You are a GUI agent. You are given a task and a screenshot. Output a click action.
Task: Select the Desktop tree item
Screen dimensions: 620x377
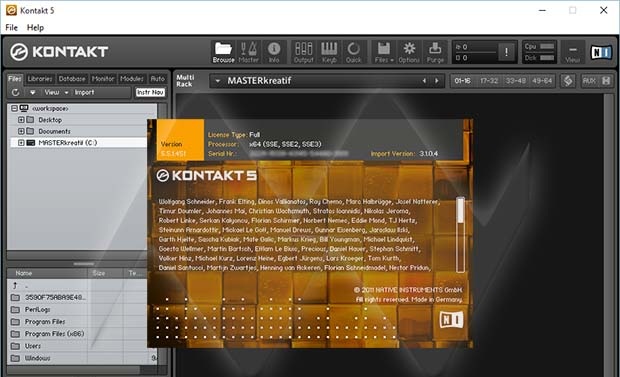coord(50,119)
